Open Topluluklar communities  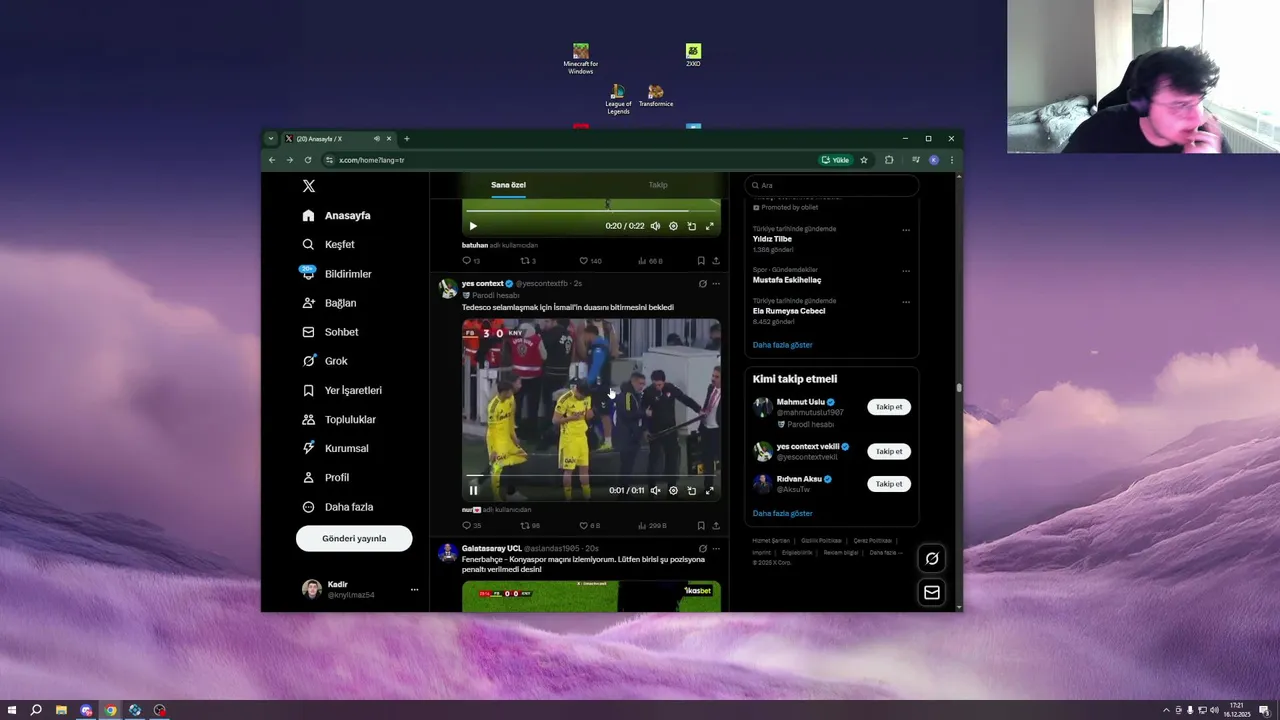tap(338, 419)
